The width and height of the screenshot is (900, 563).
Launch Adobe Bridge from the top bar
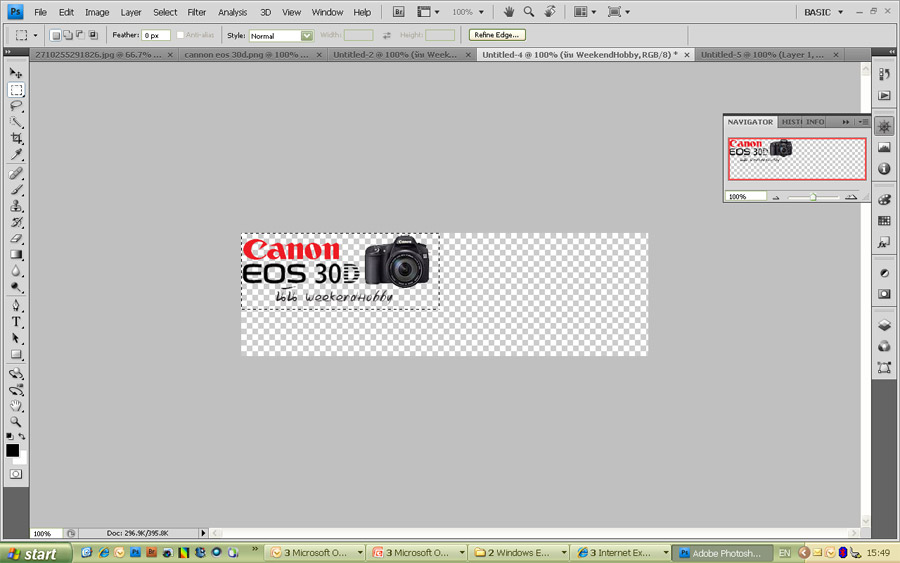[x=399, y=12]
